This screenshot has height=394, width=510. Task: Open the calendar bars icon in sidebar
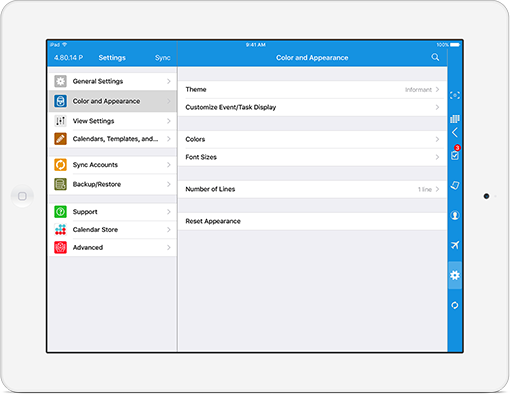point(455,119)
